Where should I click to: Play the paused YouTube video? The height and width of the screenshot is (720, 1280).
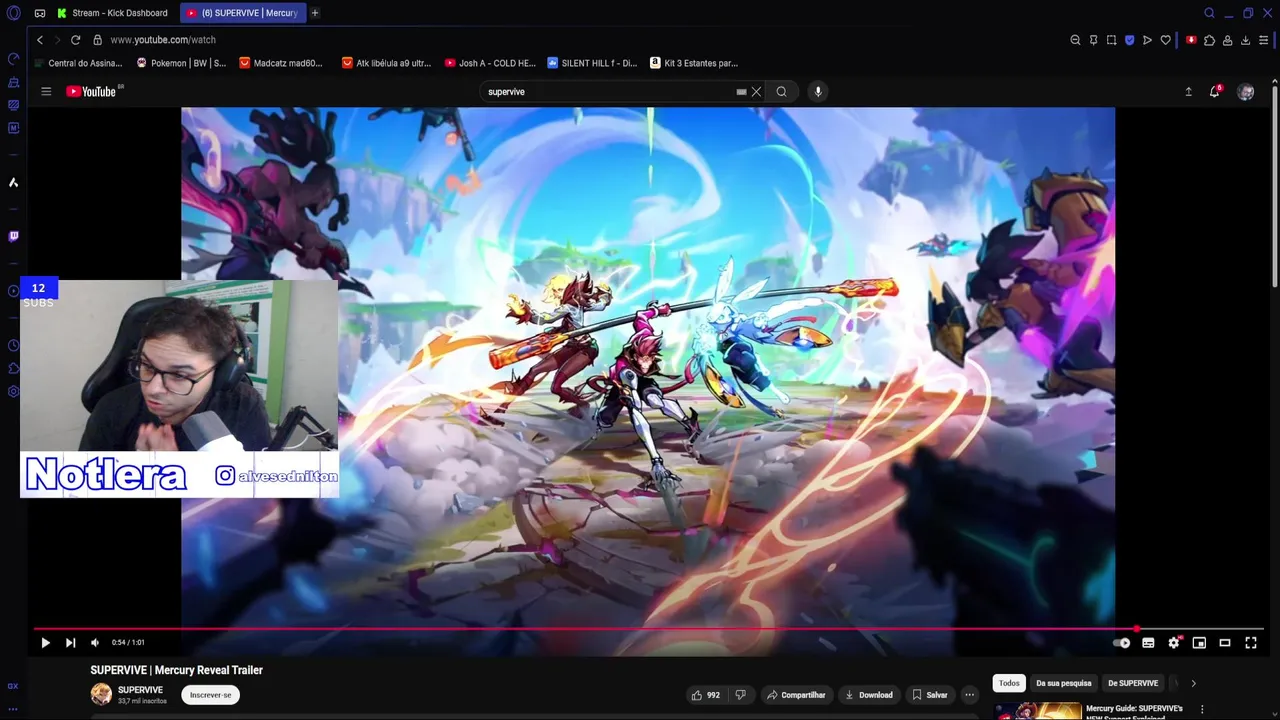45,643
